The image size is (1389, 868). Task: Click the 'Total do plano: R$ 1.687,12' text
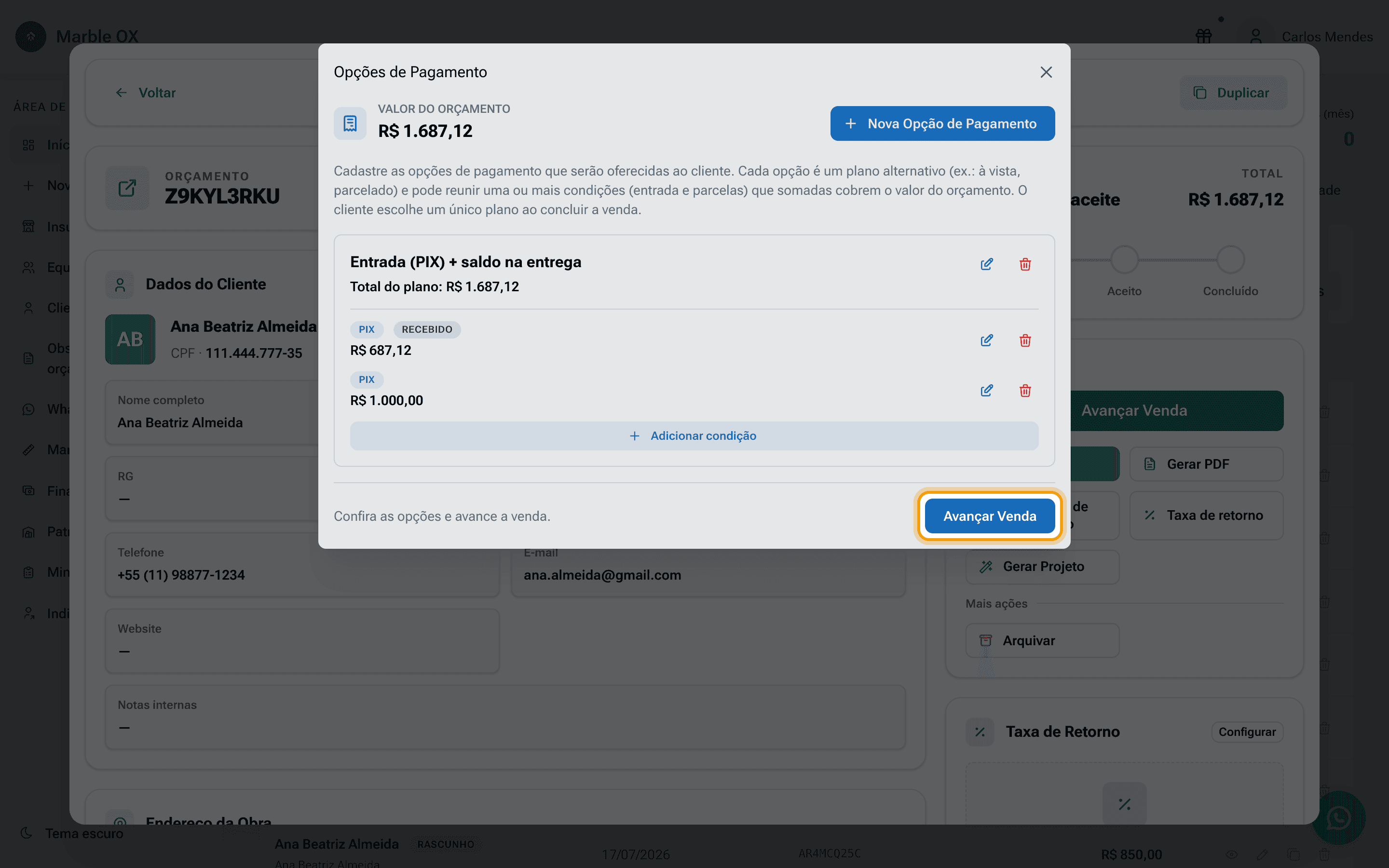click(435, 286)
